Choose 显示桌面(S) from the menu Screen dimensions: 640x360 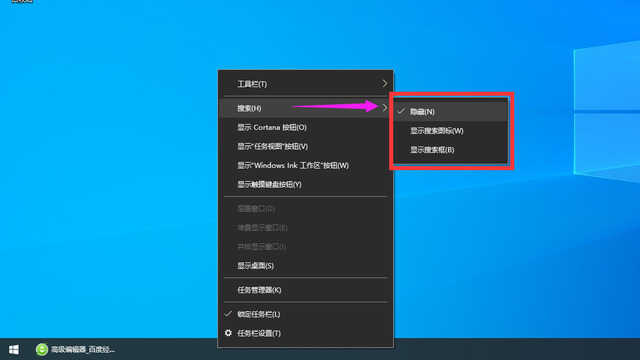305,266
